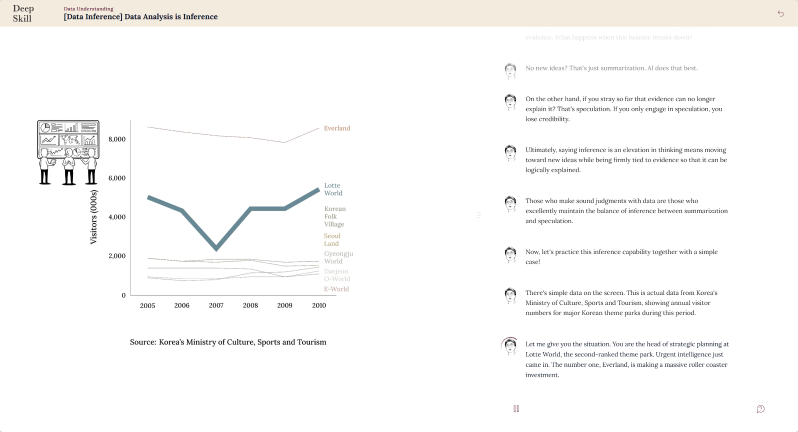Click the back arrow icon in header
Image resolution: width=798 pixels, height=432 pixels.
tap(781, 14)
